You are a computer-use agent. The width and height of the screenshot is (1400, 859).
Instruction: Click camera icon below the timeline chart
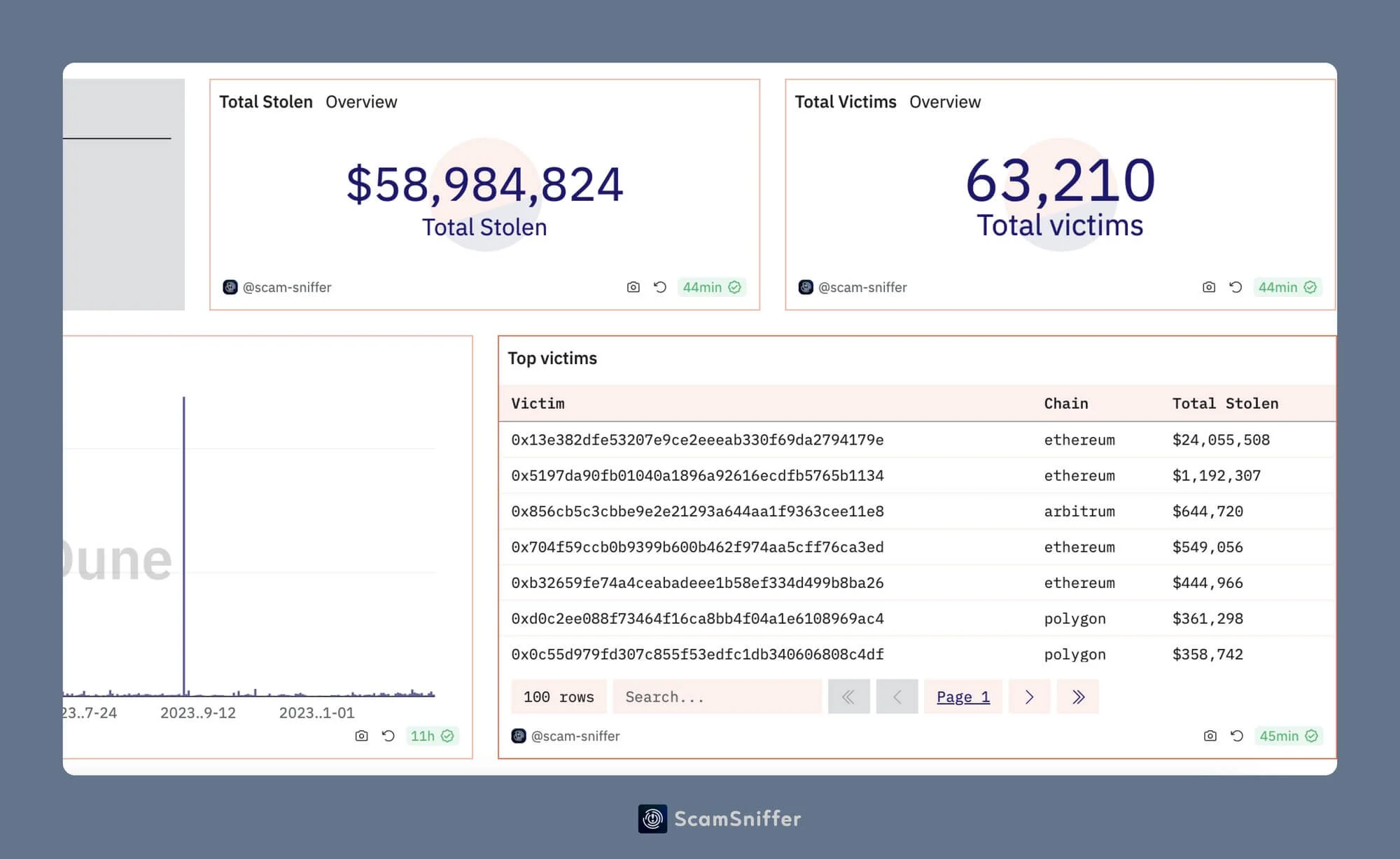point(361,736)
